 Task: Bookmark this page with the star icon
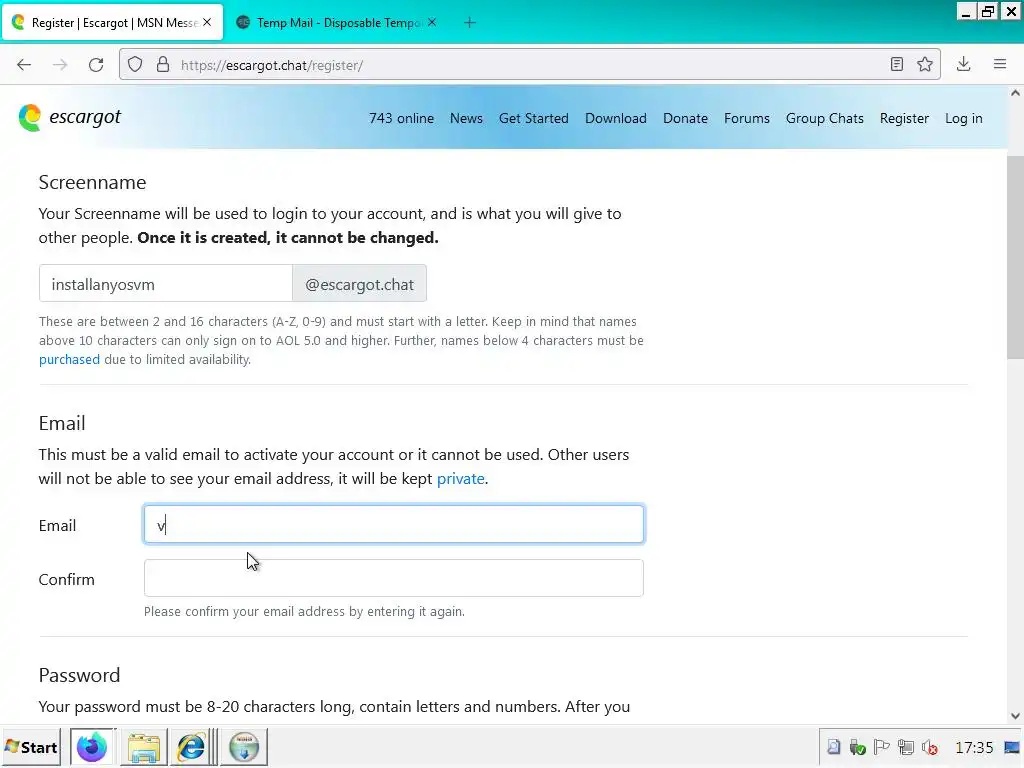tap(925, 64)
